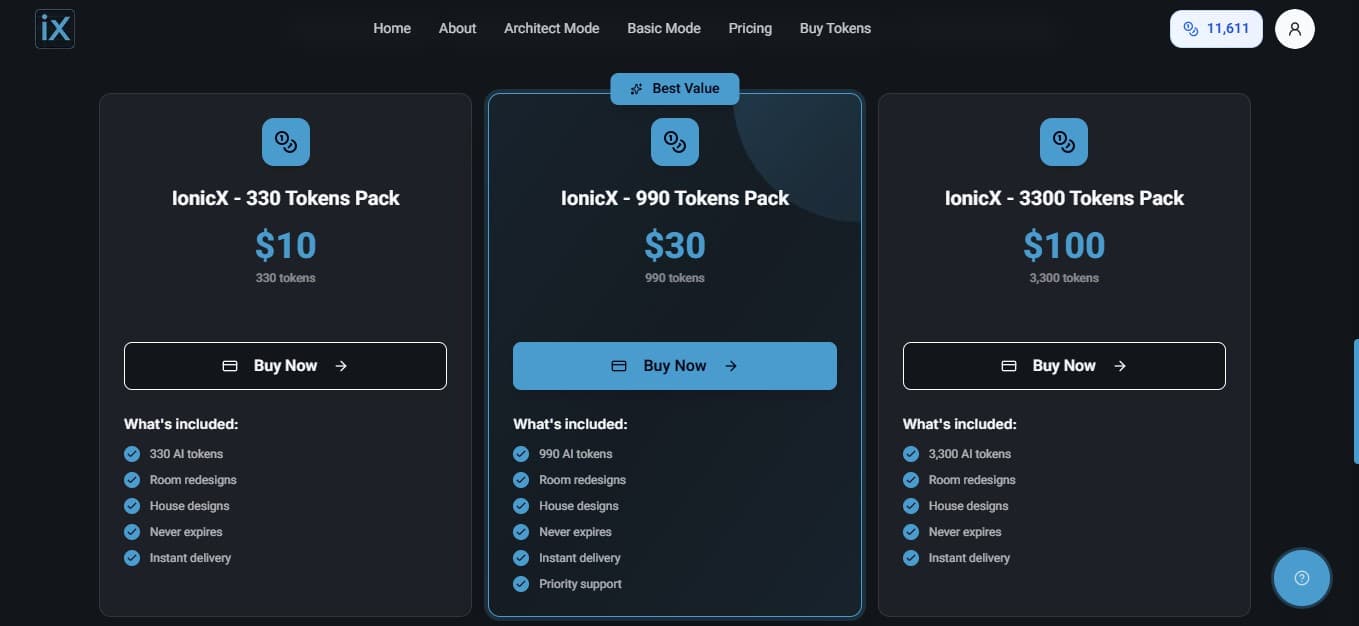Click the checkmark next to 3,300 AI tokens

910,453
